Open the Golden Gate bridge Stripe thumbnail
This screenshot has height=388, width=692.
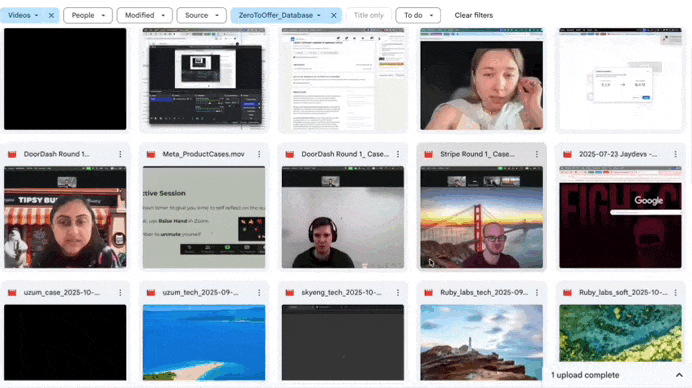coord(481,217)
